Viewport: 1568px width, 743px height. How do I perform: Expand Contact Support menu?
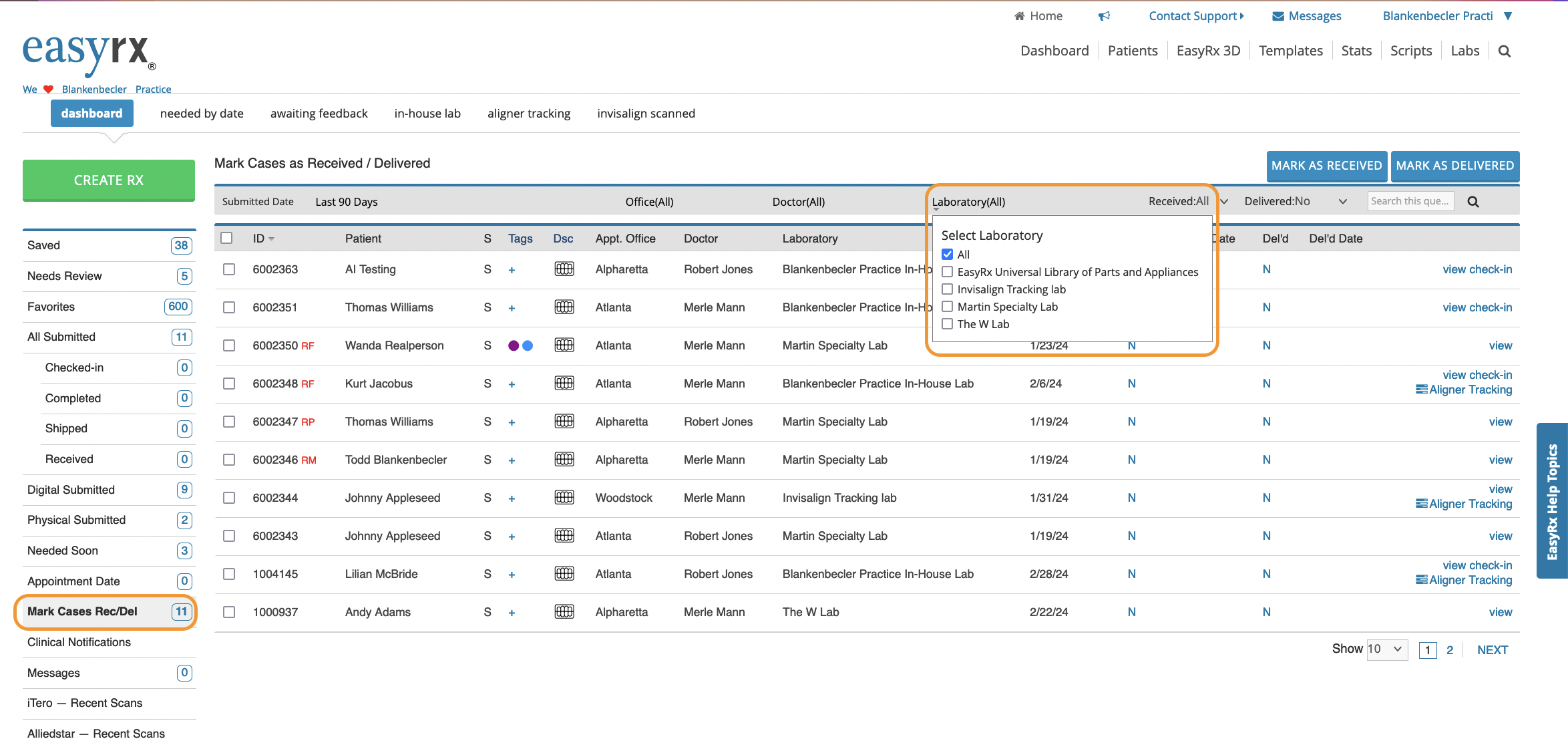[x=1196, y=16]
